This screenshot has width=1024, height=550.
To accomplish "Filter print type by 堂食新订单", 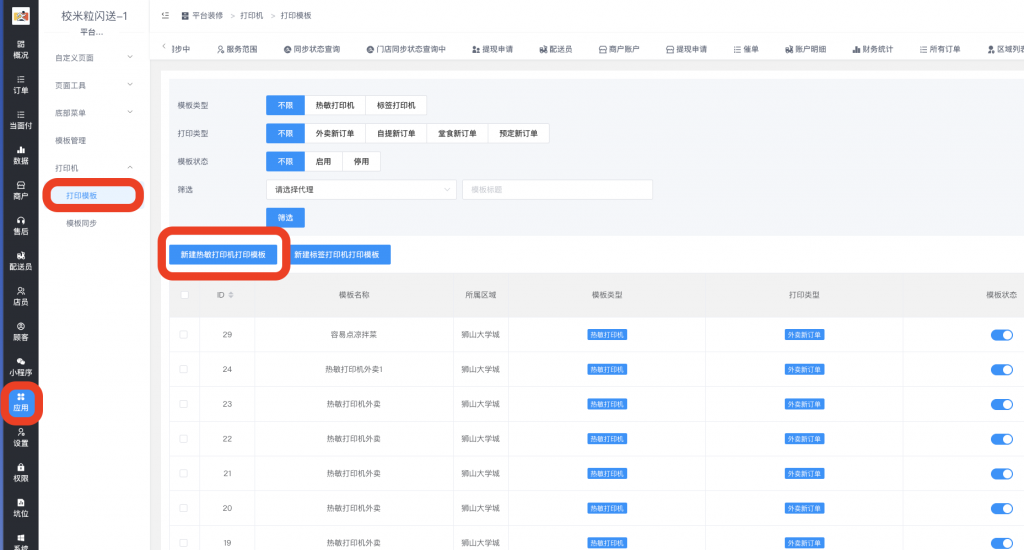I will [457, 133].
